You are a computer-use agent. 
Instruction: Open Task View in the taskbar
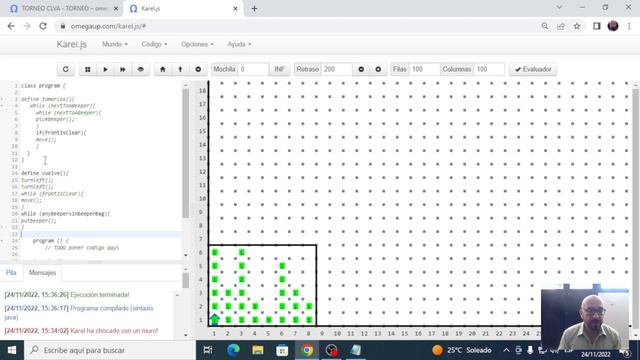[x=208, y=350]
